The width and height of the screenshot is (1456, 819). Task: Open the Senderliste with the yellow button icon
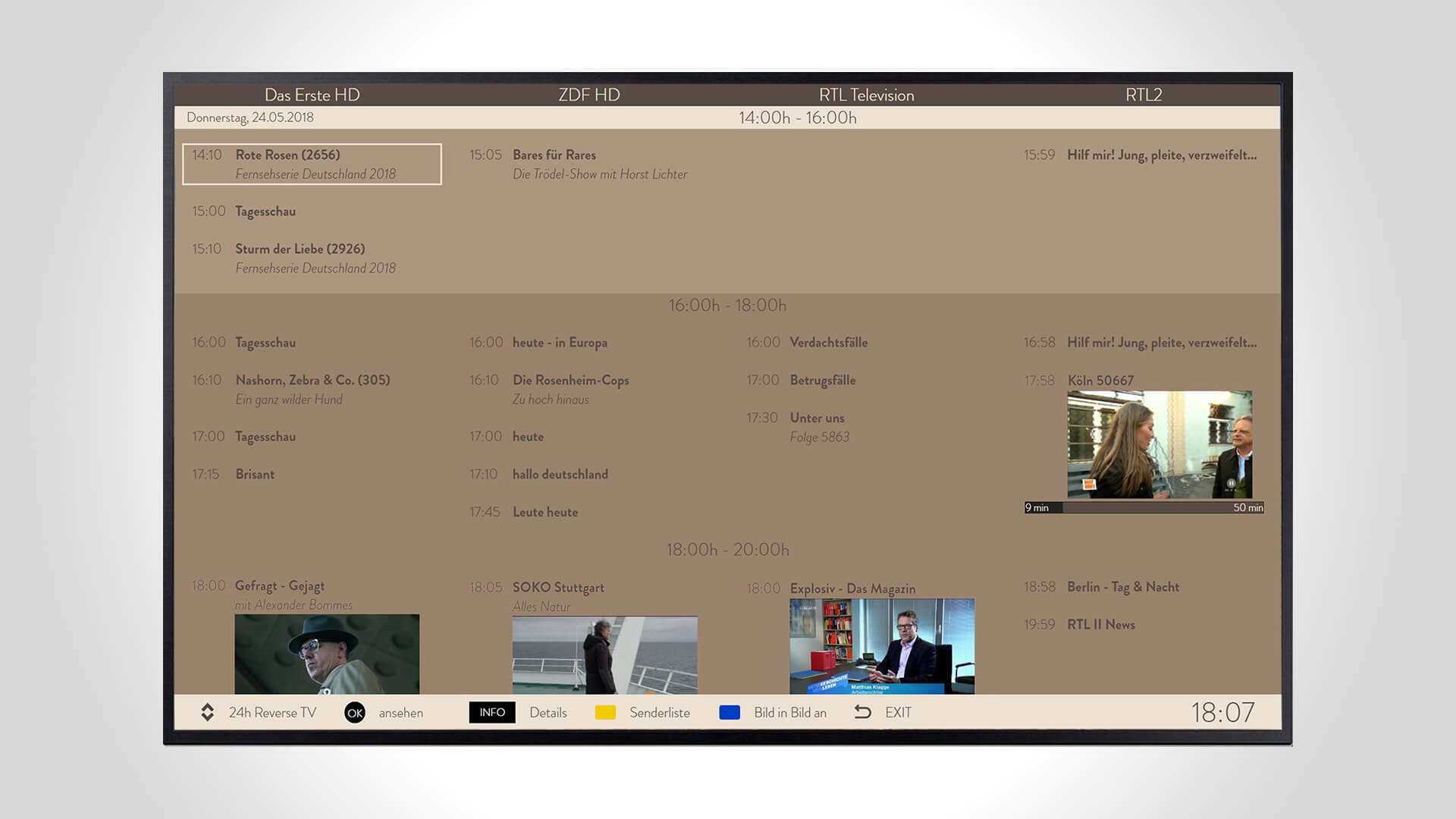(606, 713)
